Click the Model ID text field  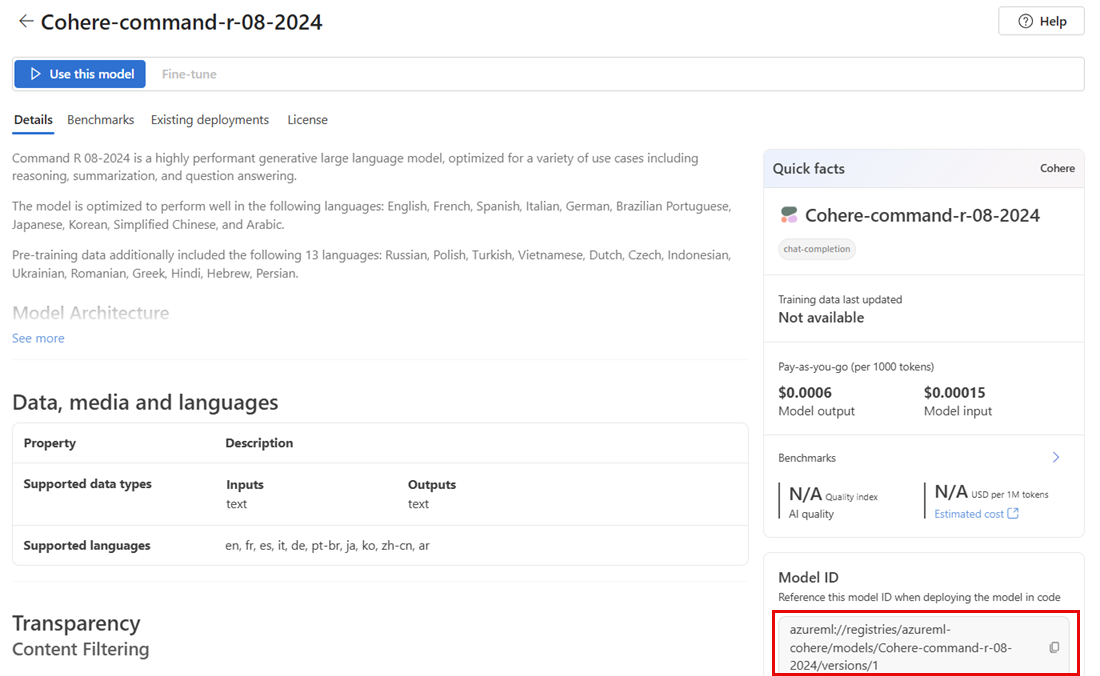pos(925,647)
